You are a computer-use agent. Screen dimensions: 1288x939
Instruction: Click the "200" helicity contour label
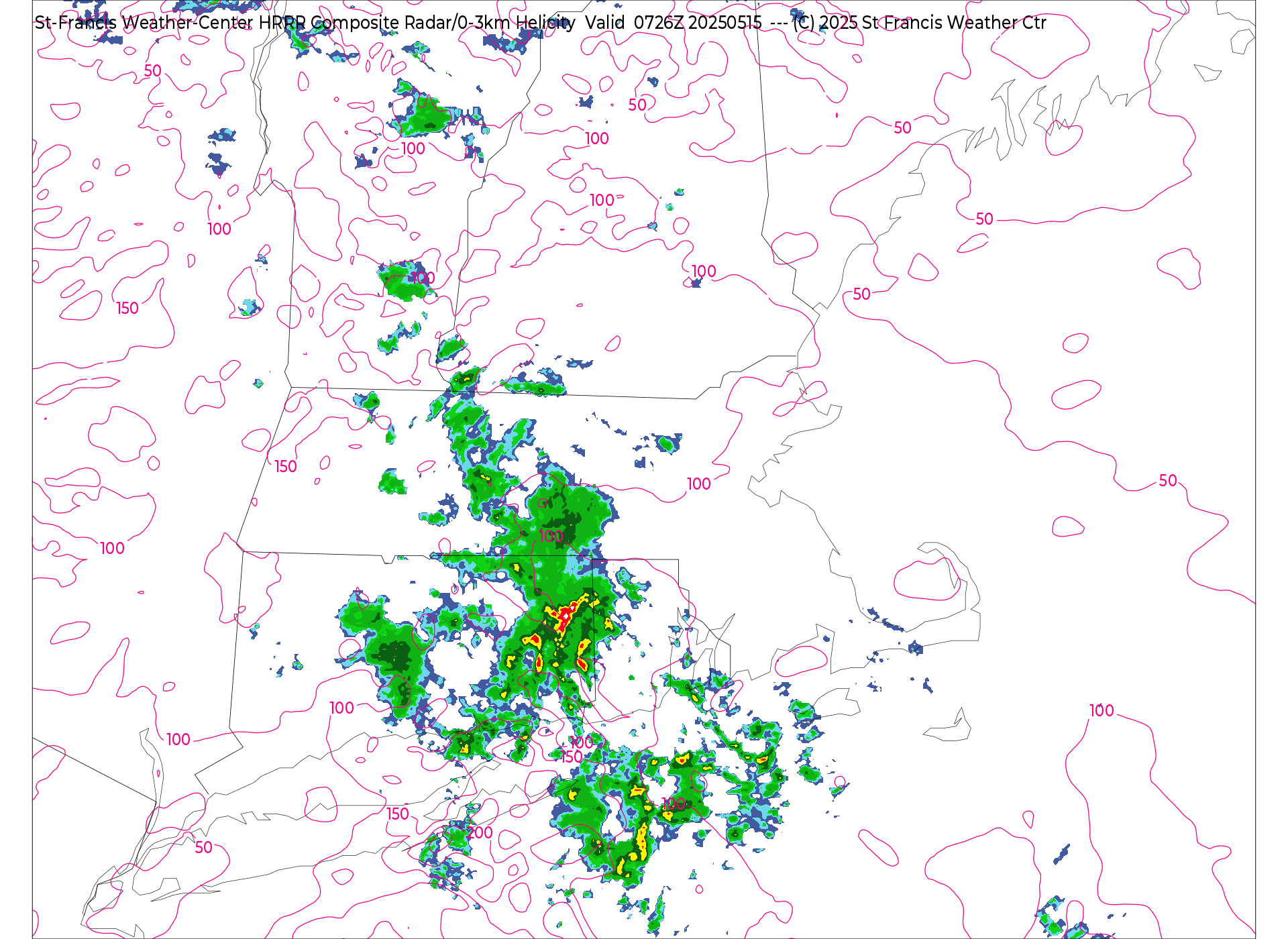pyautogui.click(x=480, y=832)
